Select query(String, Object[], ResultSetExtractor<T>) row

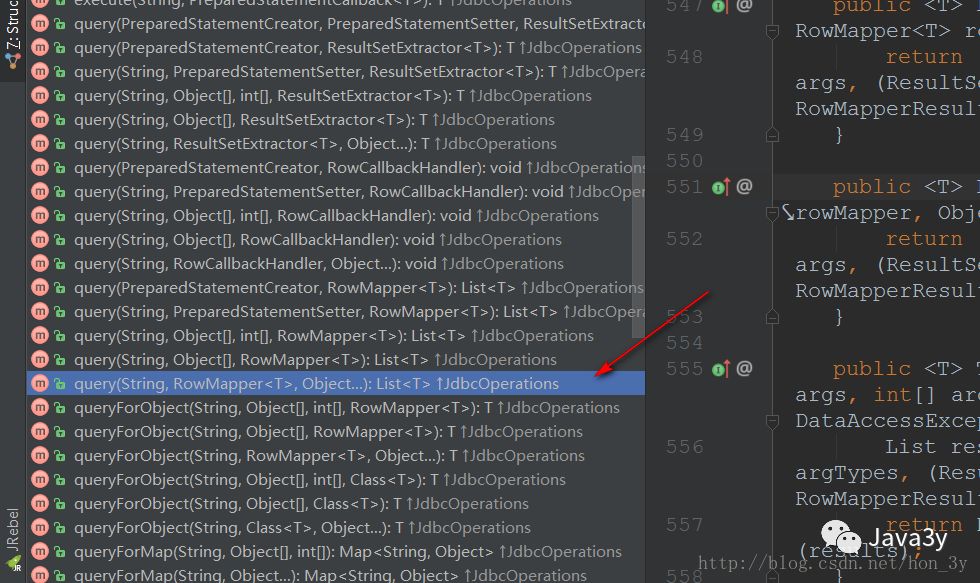point(336,120)
